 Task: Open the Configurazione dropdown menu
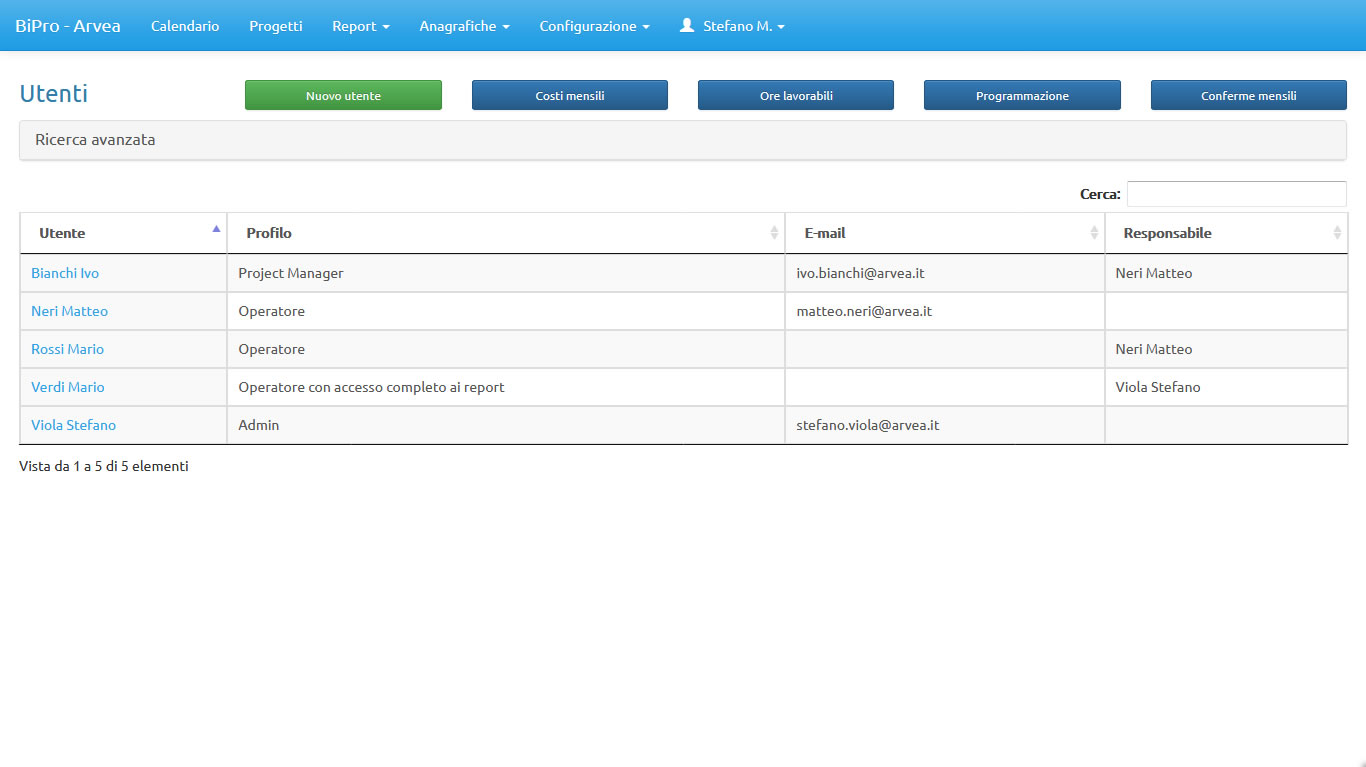pyautogui.click(x=594, y=26)
